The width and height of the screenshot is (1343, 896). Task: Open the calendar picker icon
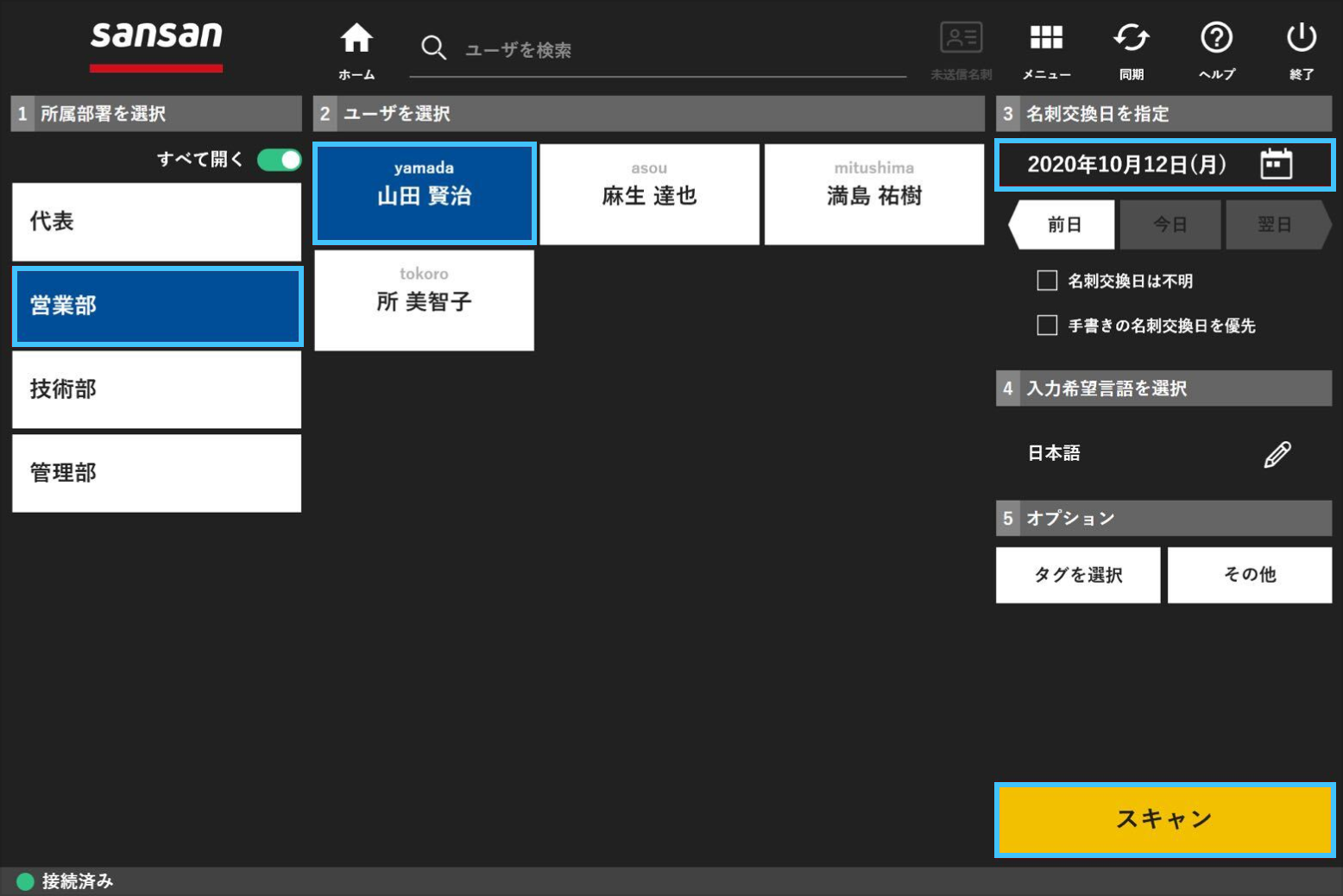pos(1276,164)
